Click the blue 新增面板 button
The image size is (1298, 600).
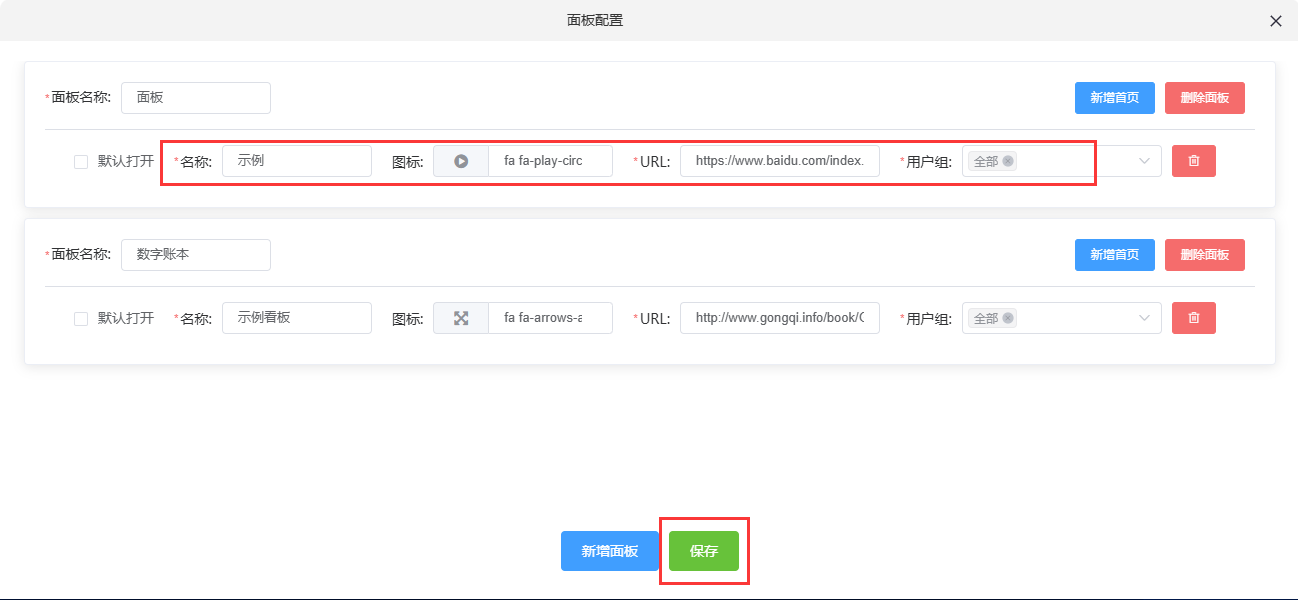pyautogui.click(x=609, y=551)
